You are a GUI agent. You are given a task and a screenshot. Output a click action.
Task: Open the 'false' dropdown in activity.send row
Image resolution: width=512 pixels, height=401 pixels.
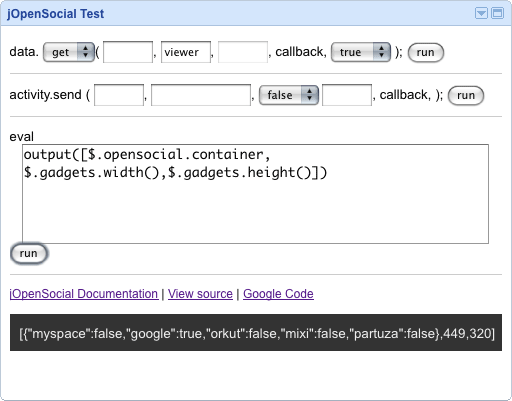pyautogui.click(x=289, y=95)
